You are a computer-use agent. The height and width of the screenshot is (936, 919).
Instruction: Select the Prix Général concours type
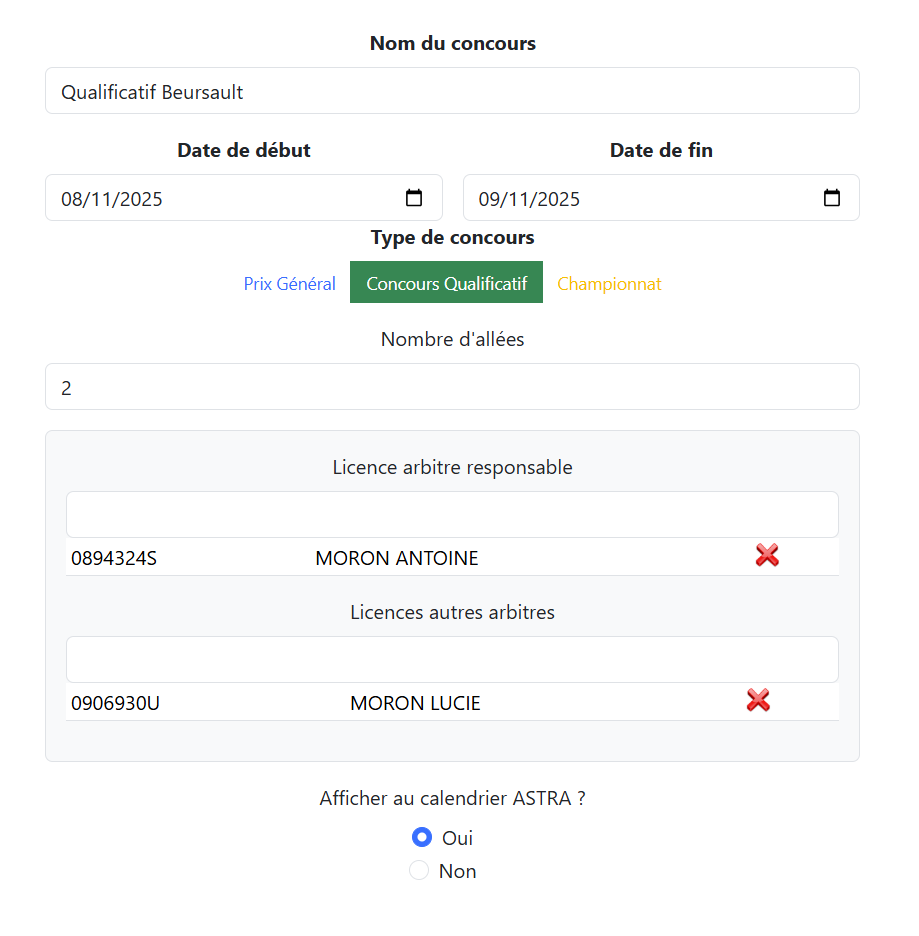point(289,283)
